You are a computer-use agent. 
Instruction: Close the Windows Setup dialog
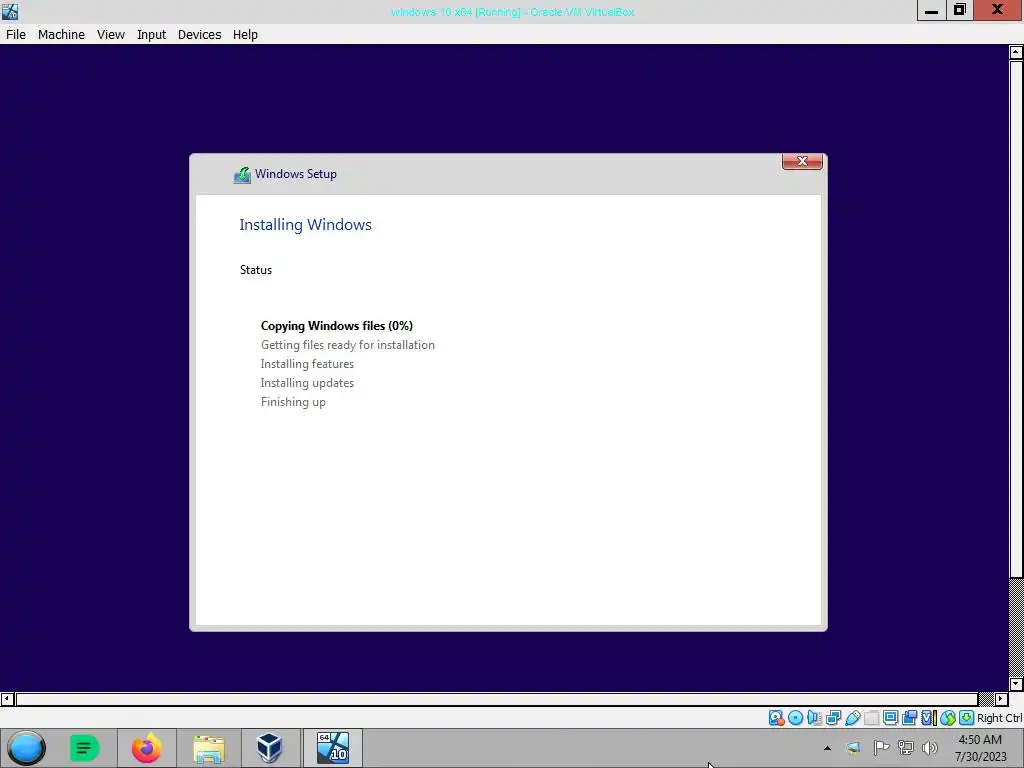[803, 161]
